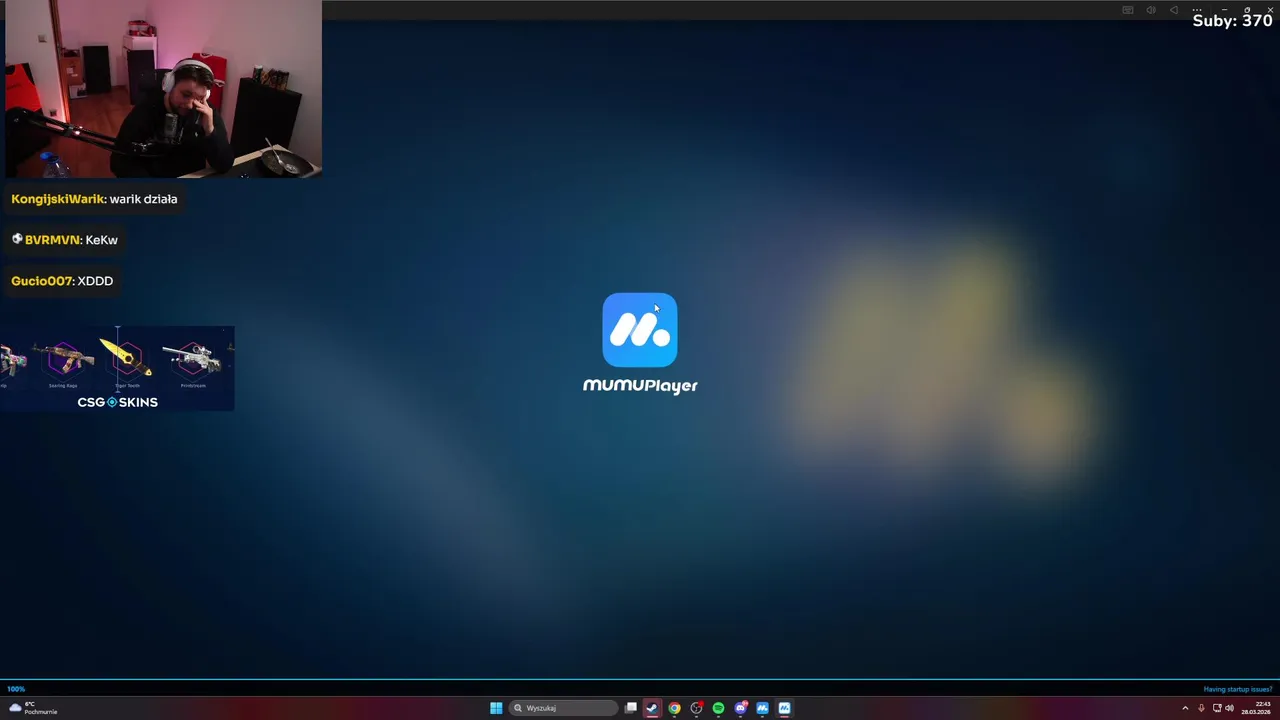1280x720 pixels.
Task: Minimize the MuMuPlayer window
Action: click(1224, 10)
